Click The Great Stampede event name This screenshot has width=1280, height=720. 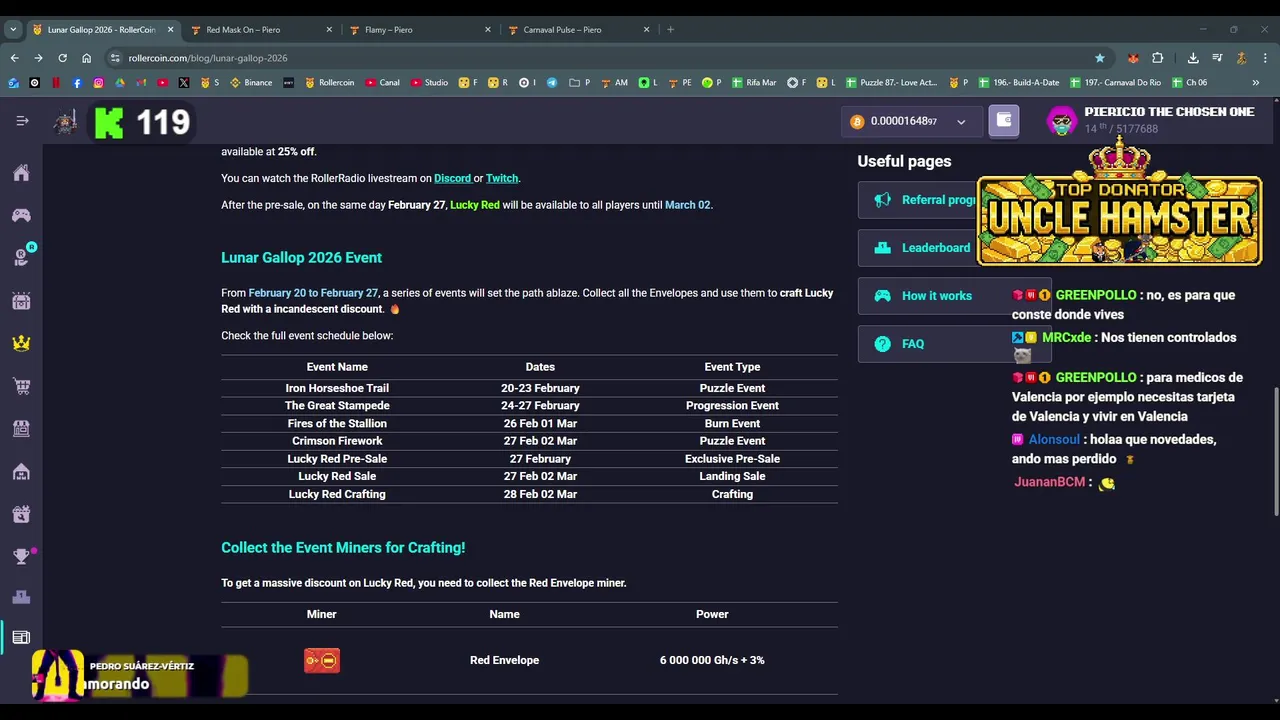pos(337,406)
